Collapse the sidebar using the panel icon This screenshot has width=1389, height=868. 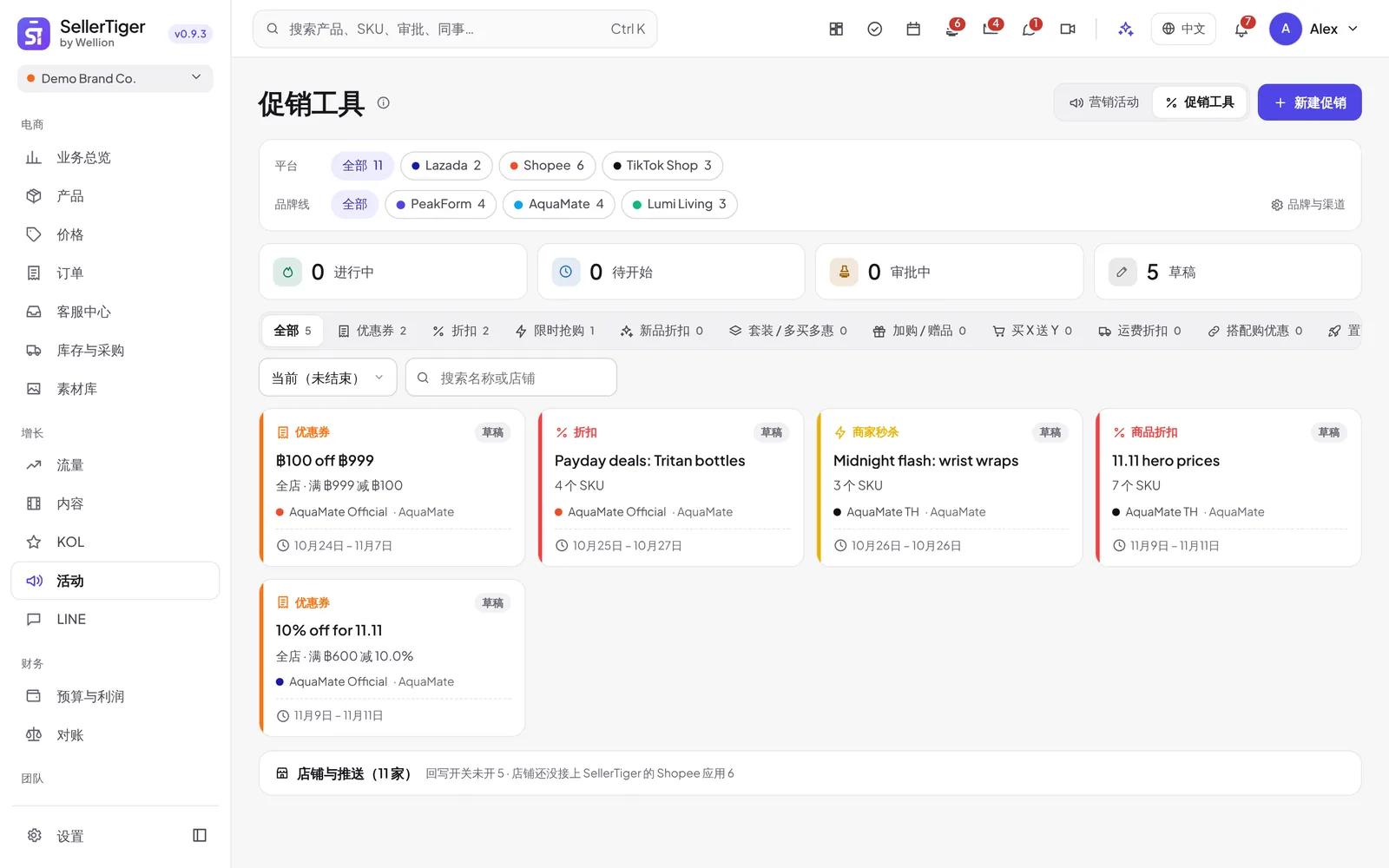[x=200, y=835]
